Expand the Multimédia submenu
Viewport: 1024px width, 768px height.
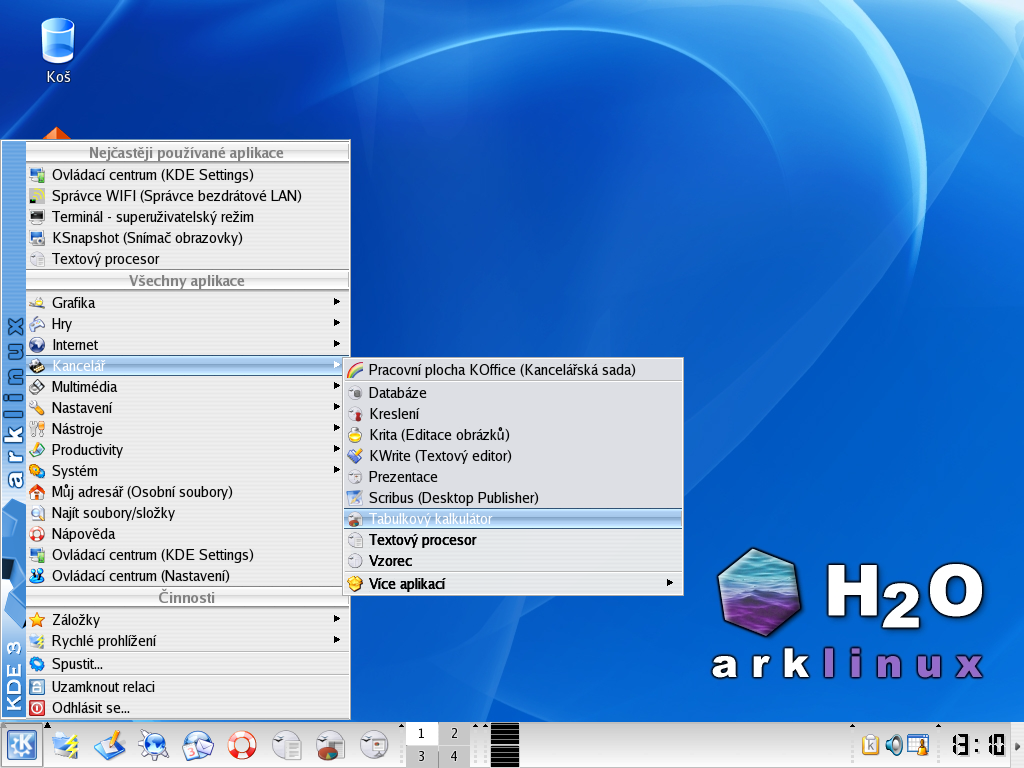coord(187,387)
